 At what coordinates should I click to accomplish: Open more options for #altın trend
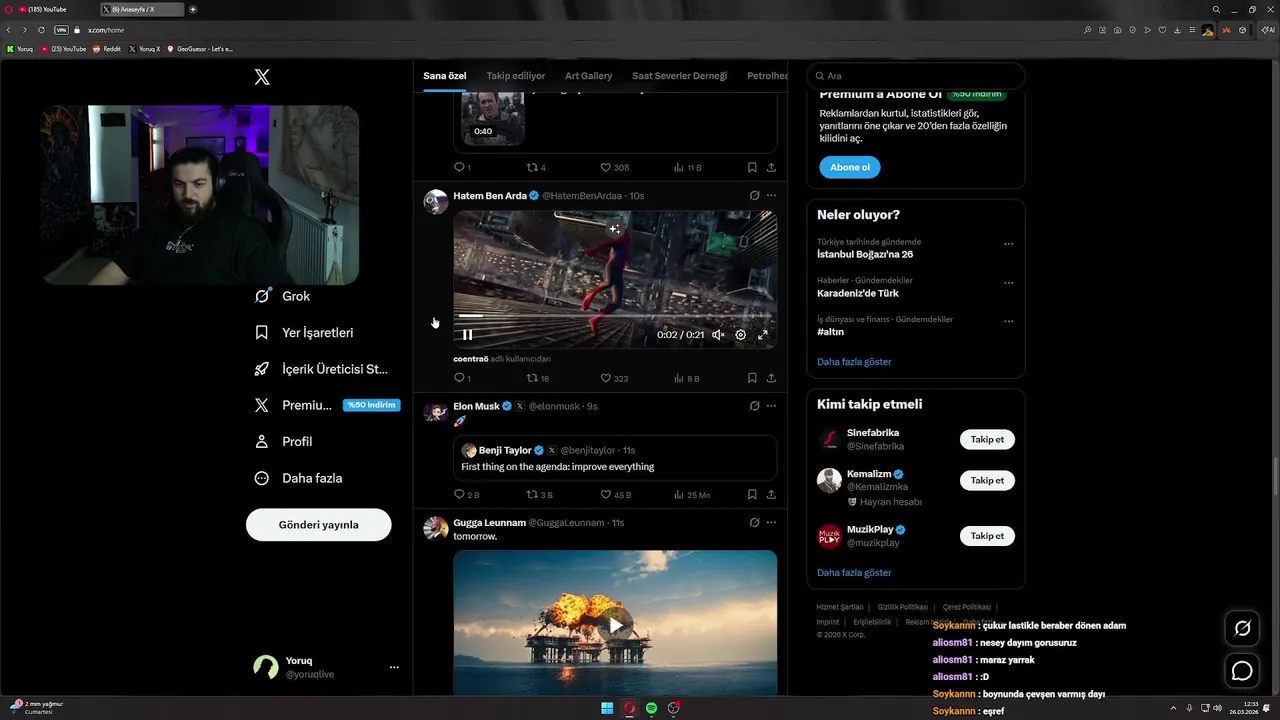pos(1008,322)
